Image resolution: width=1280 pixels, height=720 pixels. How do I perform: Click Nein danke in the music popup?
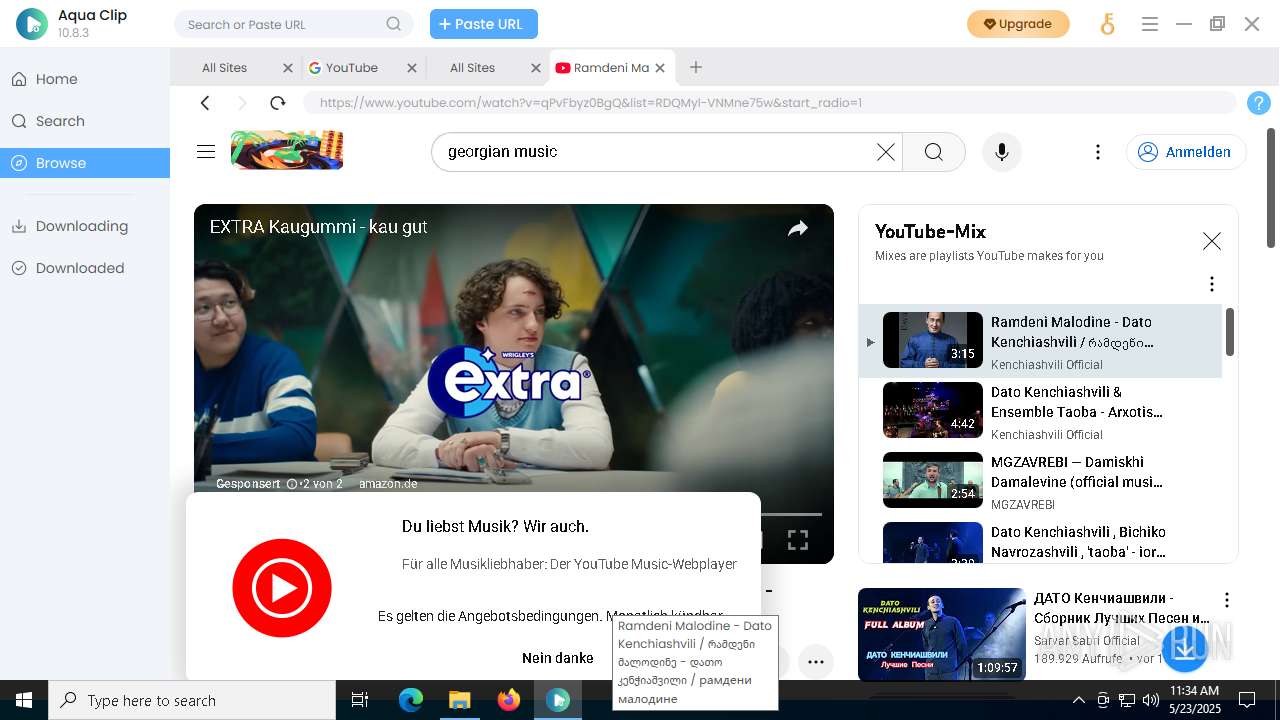[x=558, y=658]
